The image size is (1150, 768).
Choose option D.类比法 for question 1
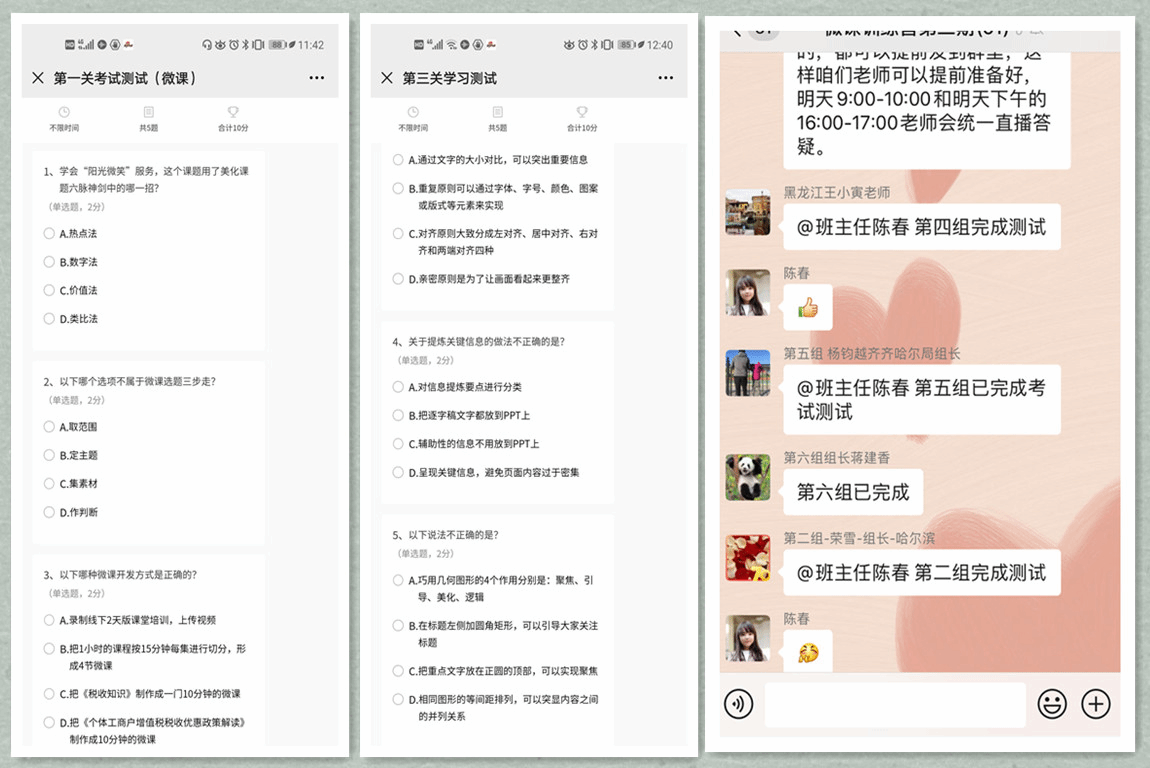[49, 319]
